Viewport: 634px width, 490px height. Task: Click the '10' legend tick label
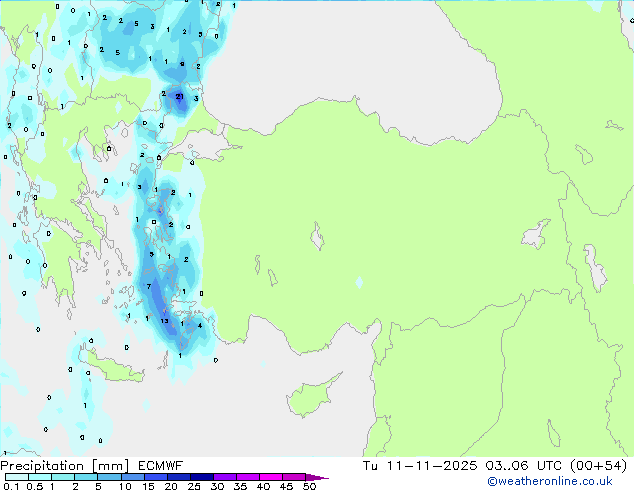point(125,486)
